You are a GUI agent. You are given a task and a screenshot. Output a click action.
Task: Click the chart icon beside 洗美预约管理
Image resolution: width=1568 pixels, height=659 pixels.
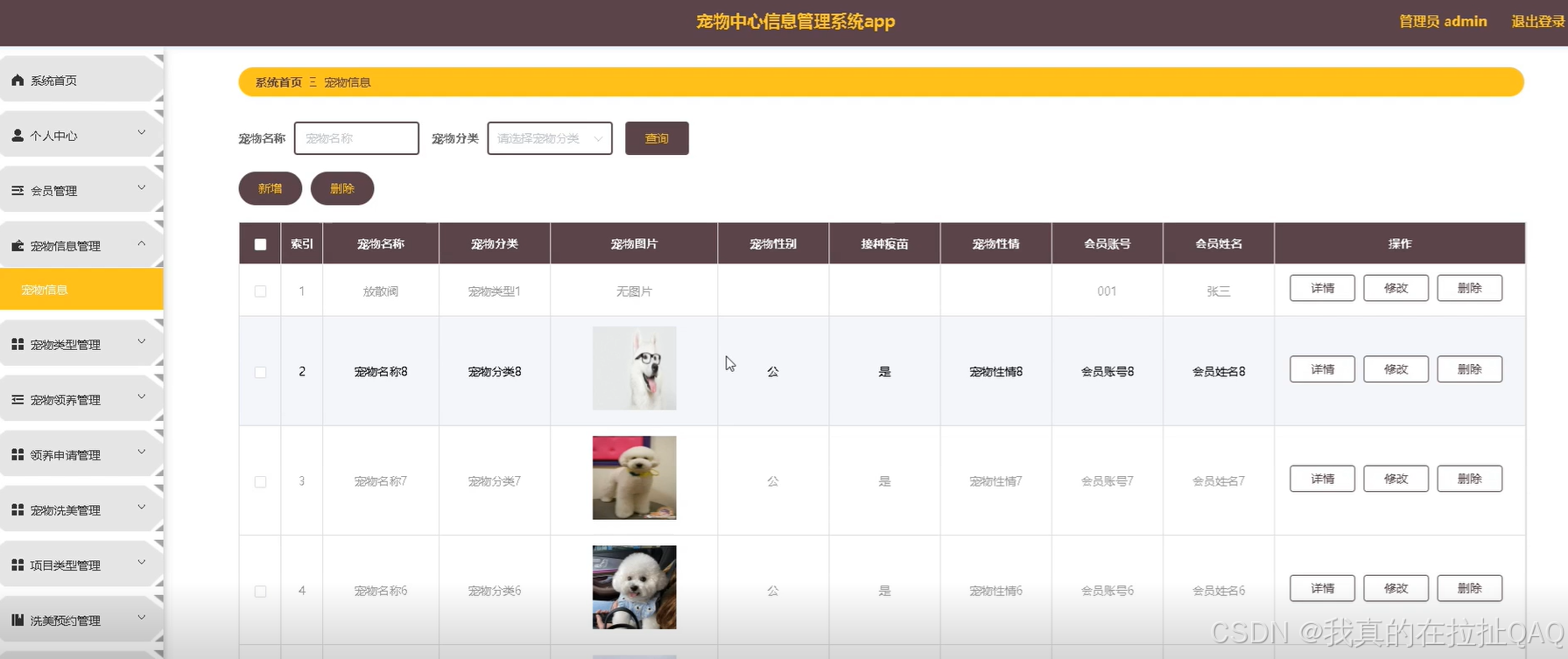click(18, 620)
